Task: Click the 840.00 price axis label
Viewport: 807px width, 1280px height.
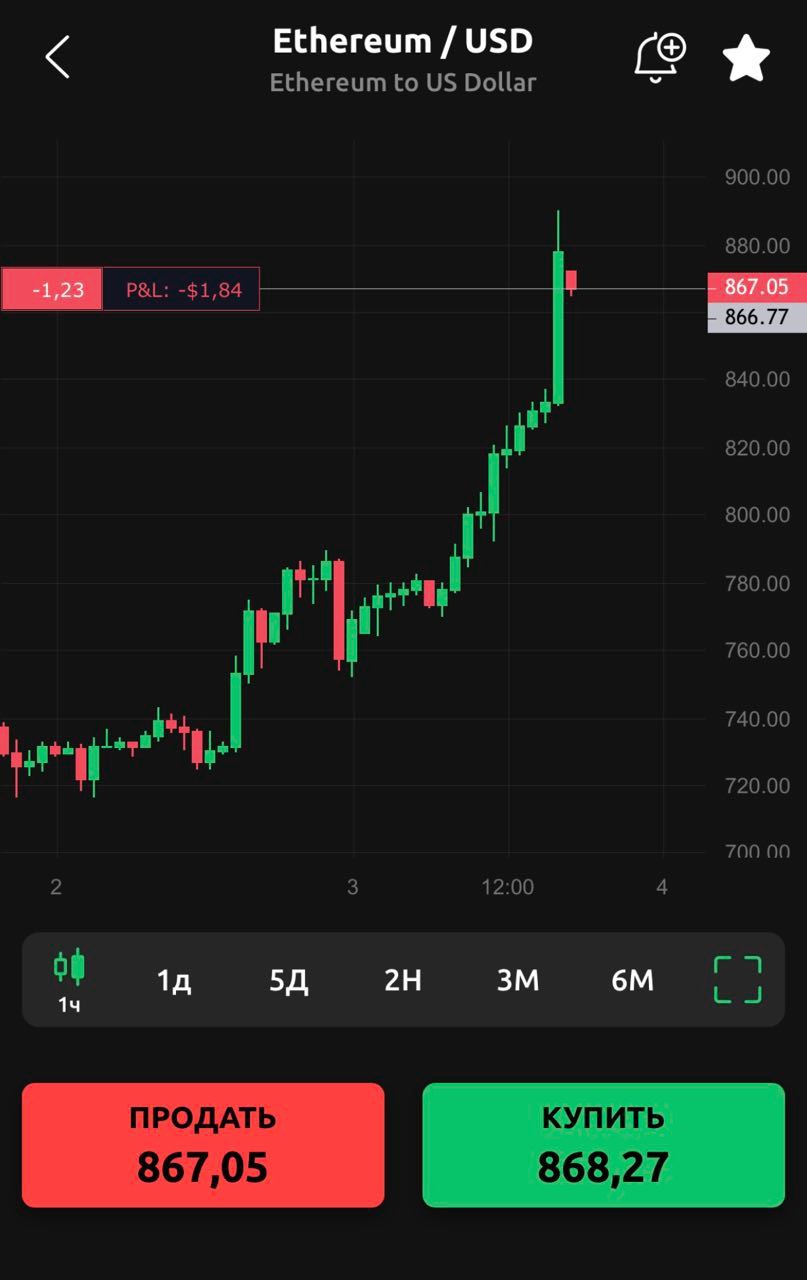Action: 757,380
